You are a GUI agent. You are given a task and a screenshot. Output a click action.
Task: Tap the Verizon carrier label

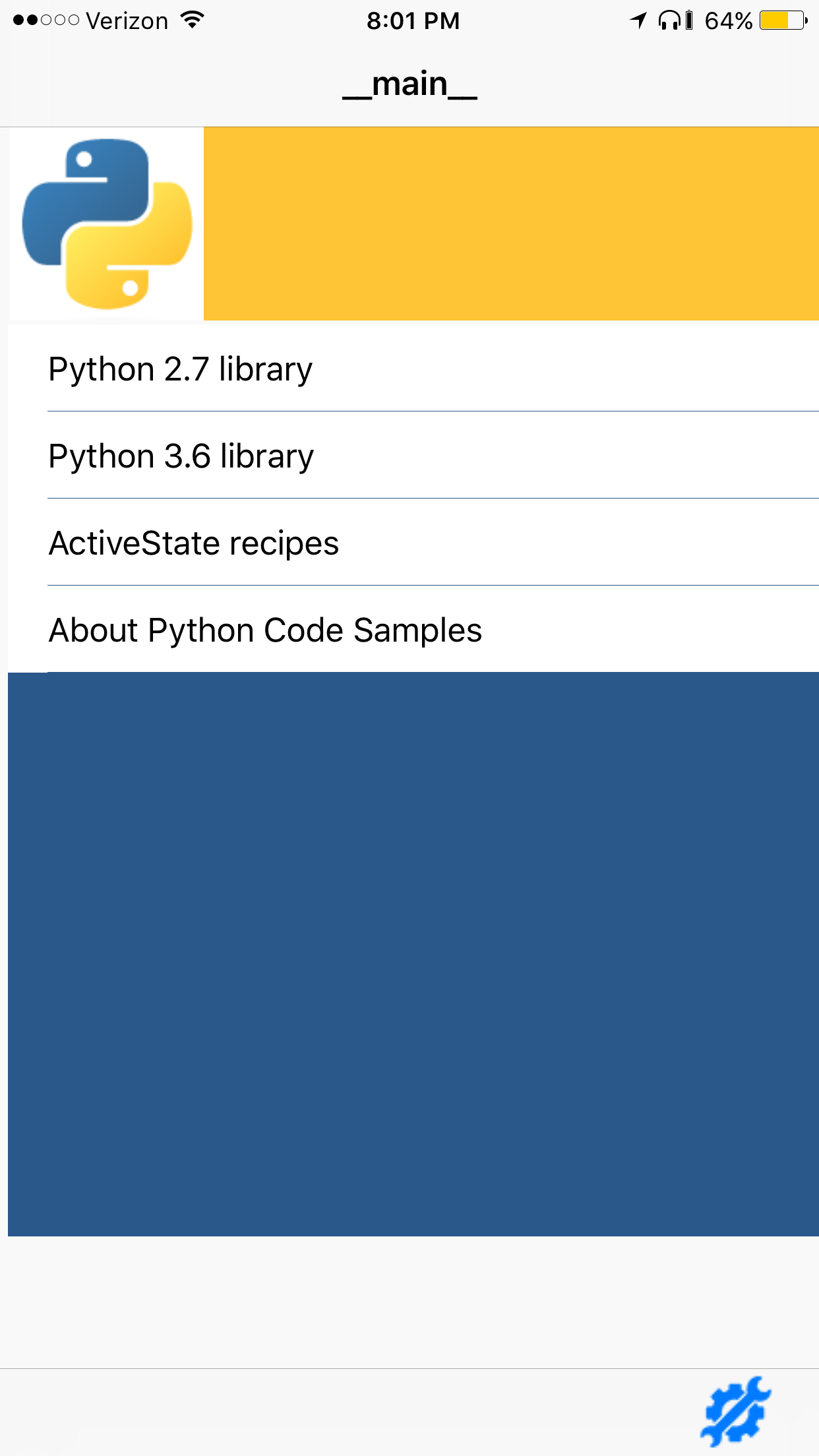pos(127,20)
